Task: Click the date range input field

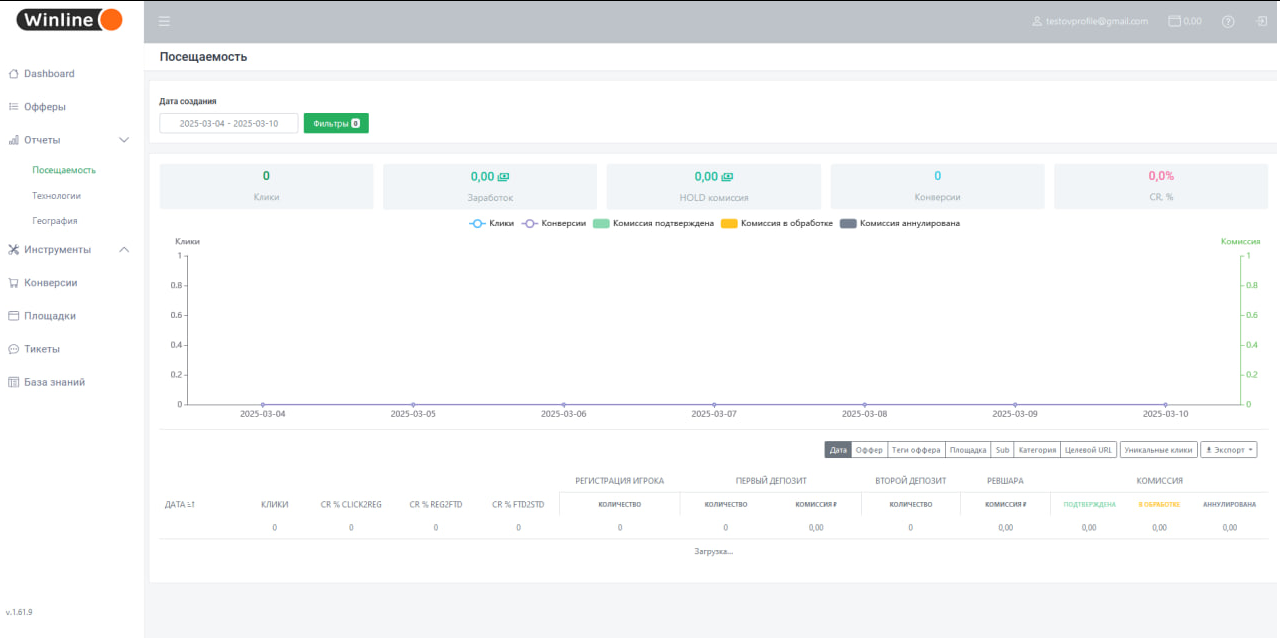Action: (x=229, y=123)
